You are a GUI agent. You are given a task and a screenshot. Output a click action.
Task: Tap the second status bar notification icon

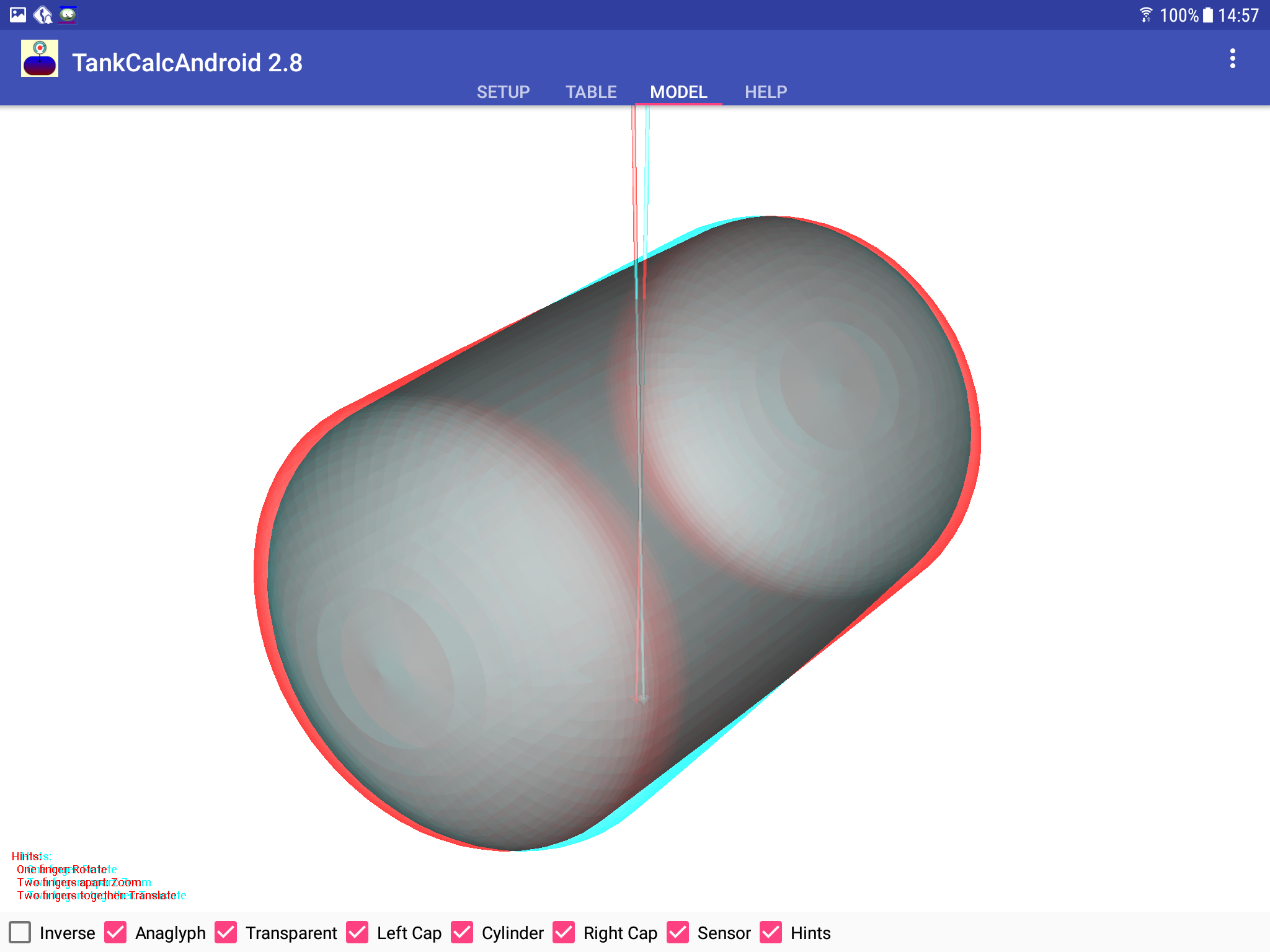[43, 14]
